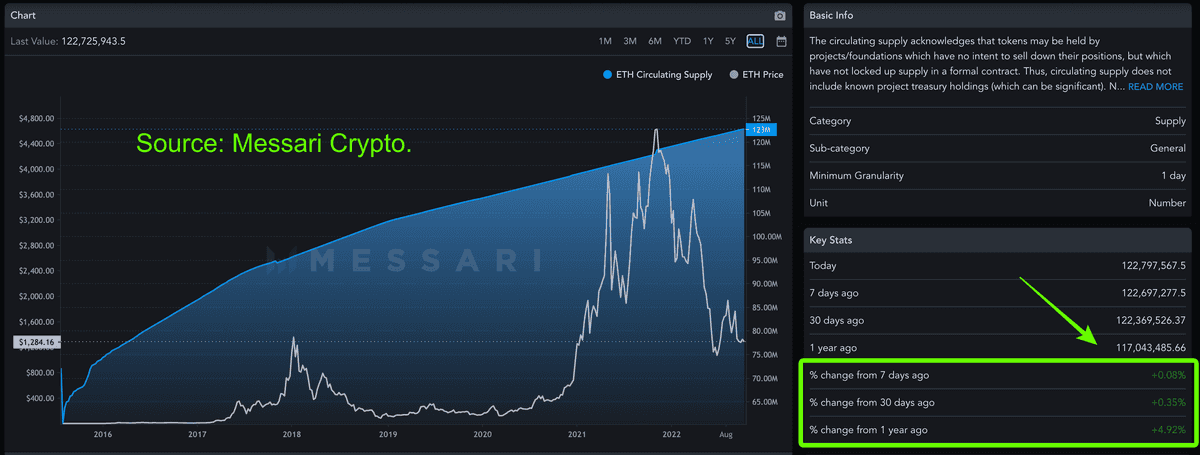Switch chart to YTD range
The width and height of the screenshot is (1200, 455).
(x=682, y=41)
